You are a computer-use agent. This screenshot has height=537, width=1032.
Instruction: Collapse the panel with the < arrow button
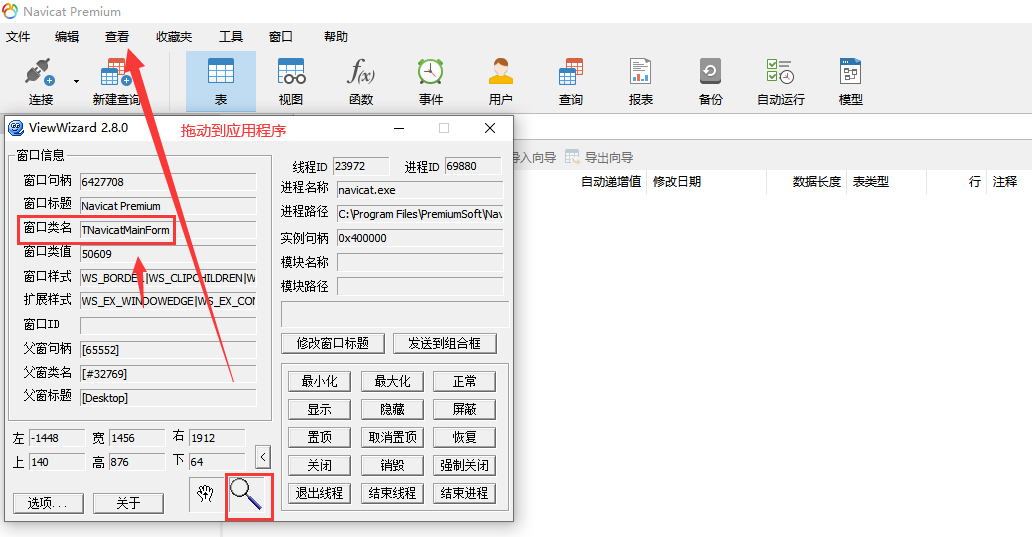(263, 457)
